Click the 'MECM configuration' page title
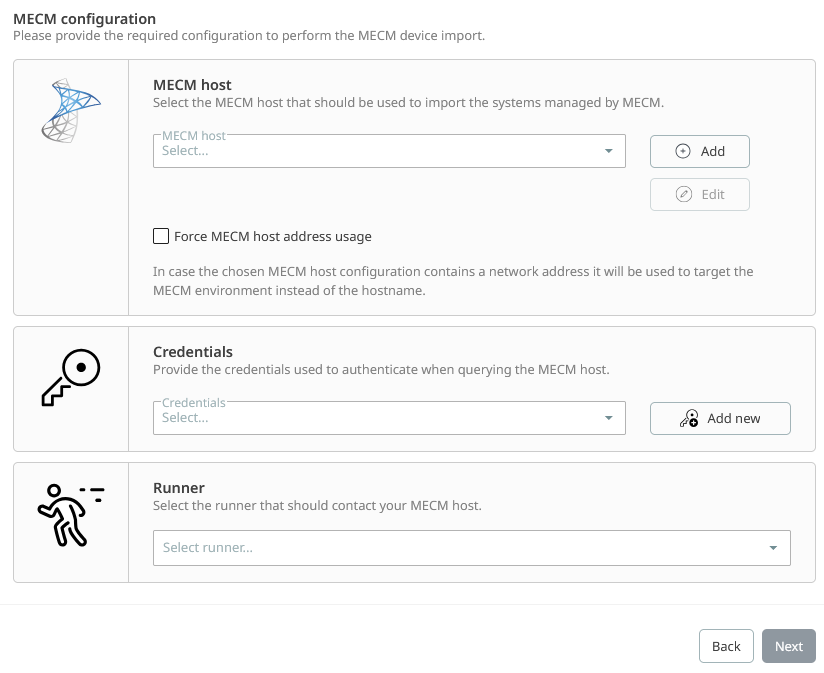The height and width of the screenshot is (673, 824). click(x=84, y=19)
